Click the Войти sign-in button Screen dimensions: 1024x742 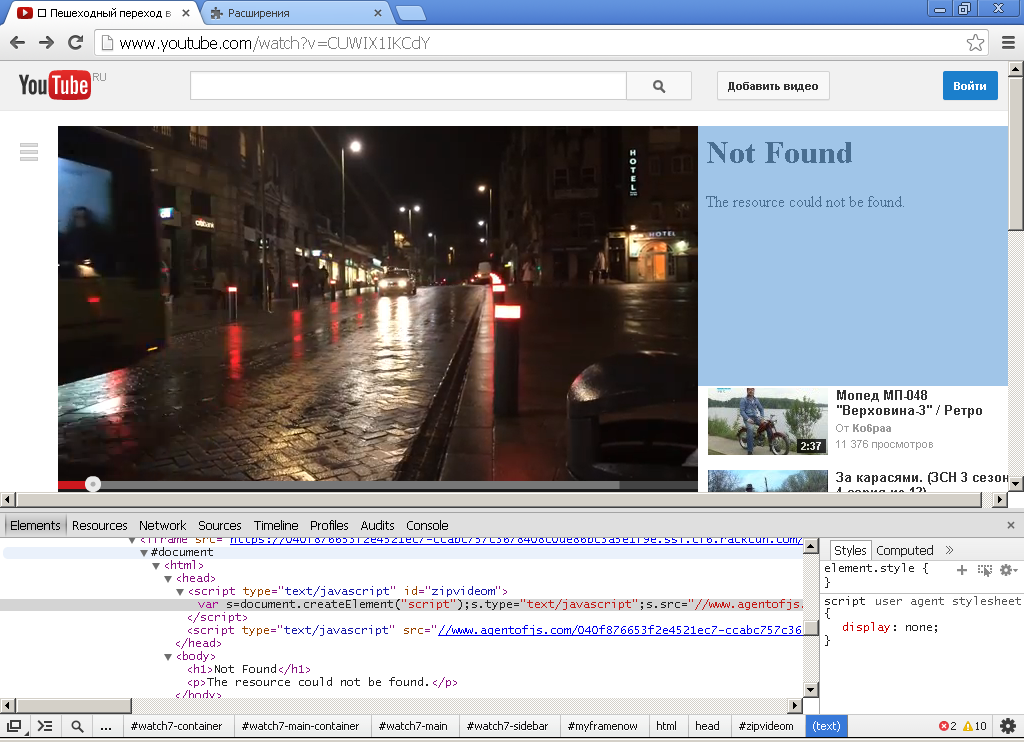pyautogui.click(x=970, y=86)
